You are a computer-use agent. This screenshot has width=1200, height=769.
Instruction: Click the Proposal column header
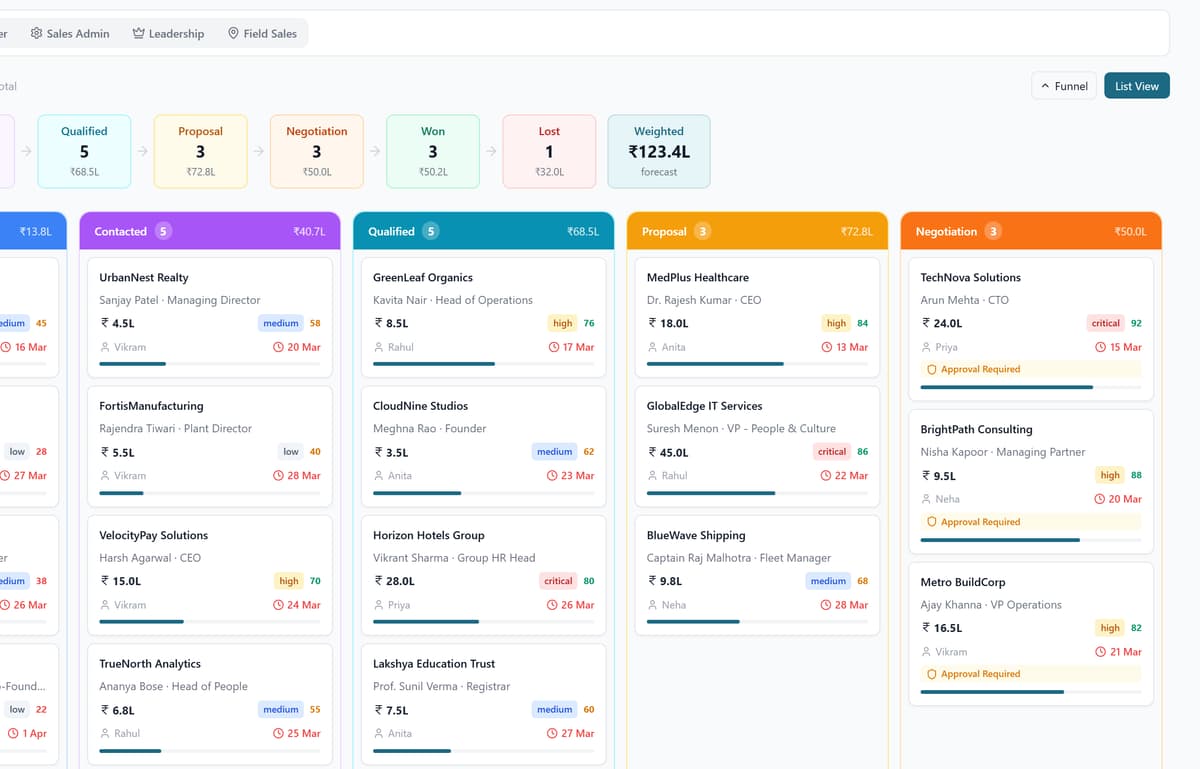pyautogui.click(x=757, y=231)
